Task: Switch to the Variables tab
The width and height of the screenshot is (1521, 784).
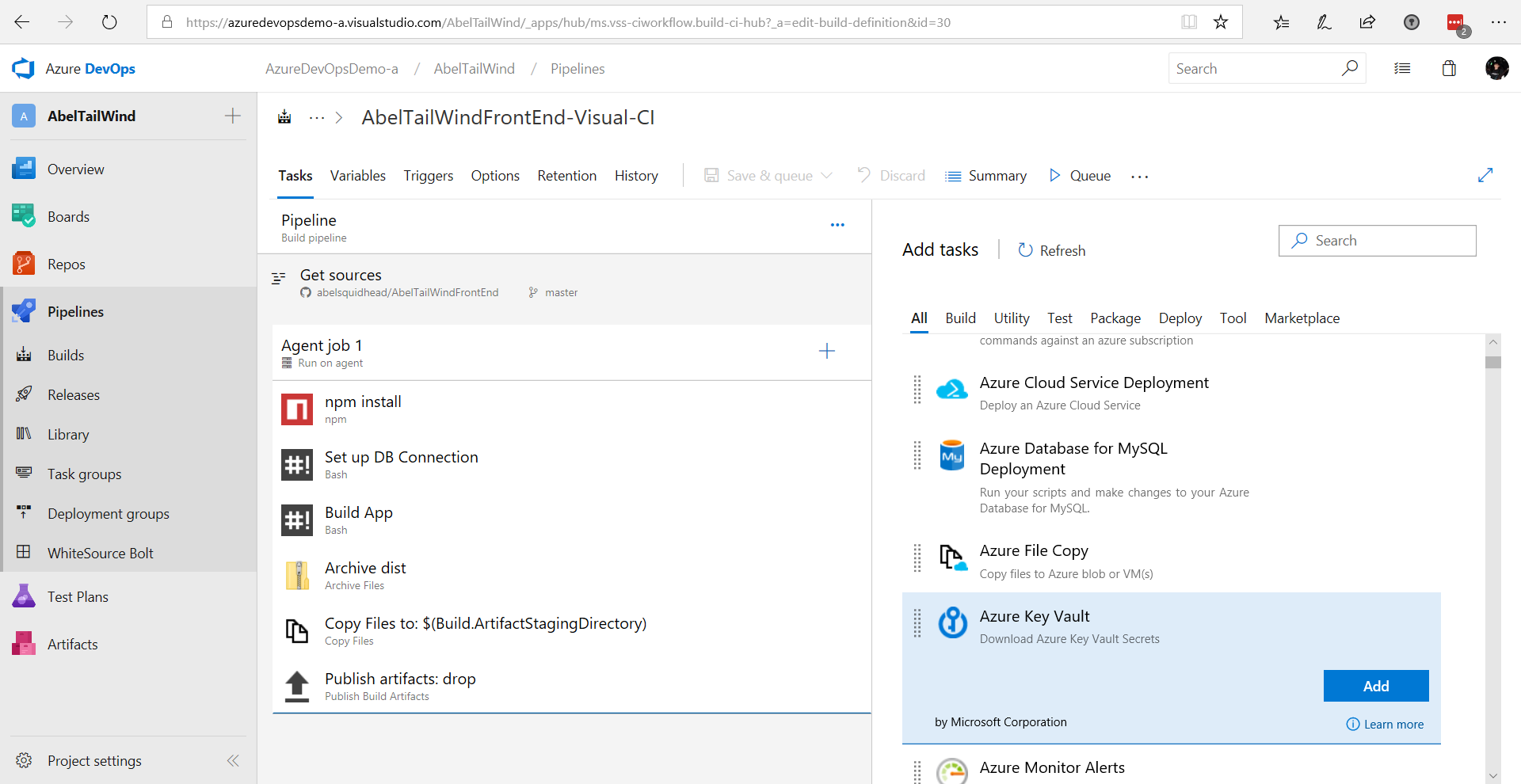Action: pyautogui.click(x=358, y=176)
